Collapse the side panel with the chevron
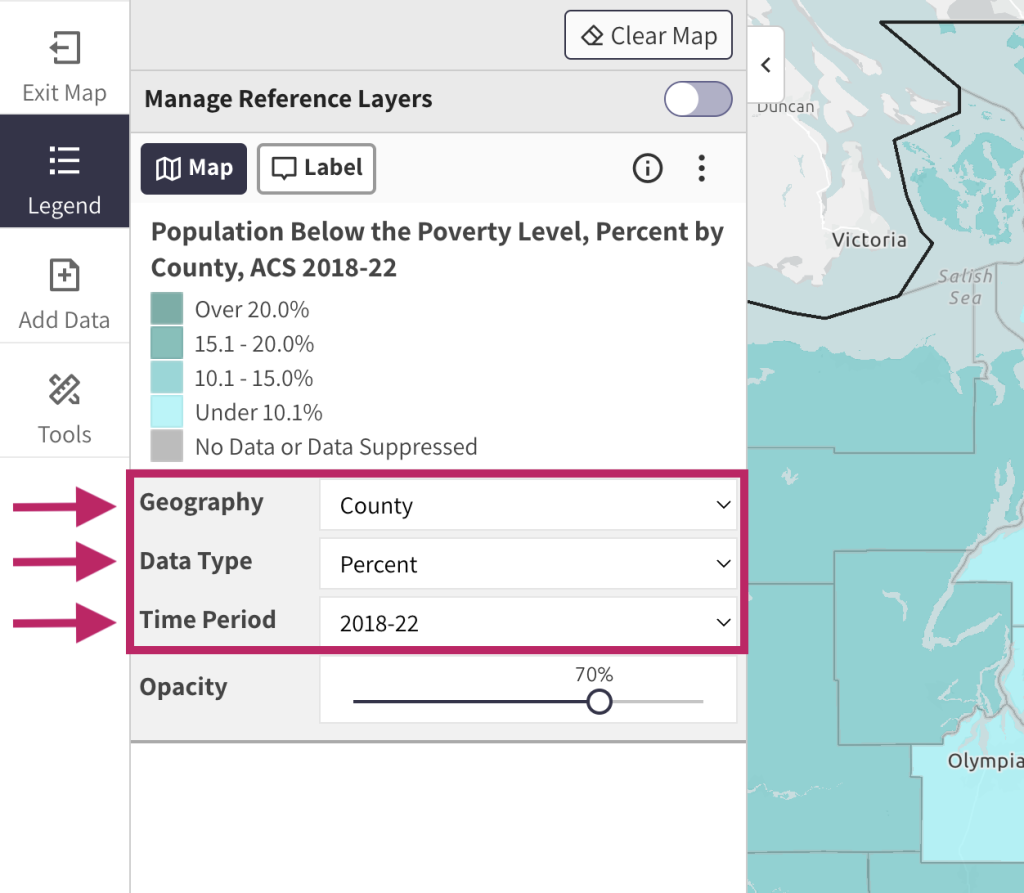 tap(766, 65)
